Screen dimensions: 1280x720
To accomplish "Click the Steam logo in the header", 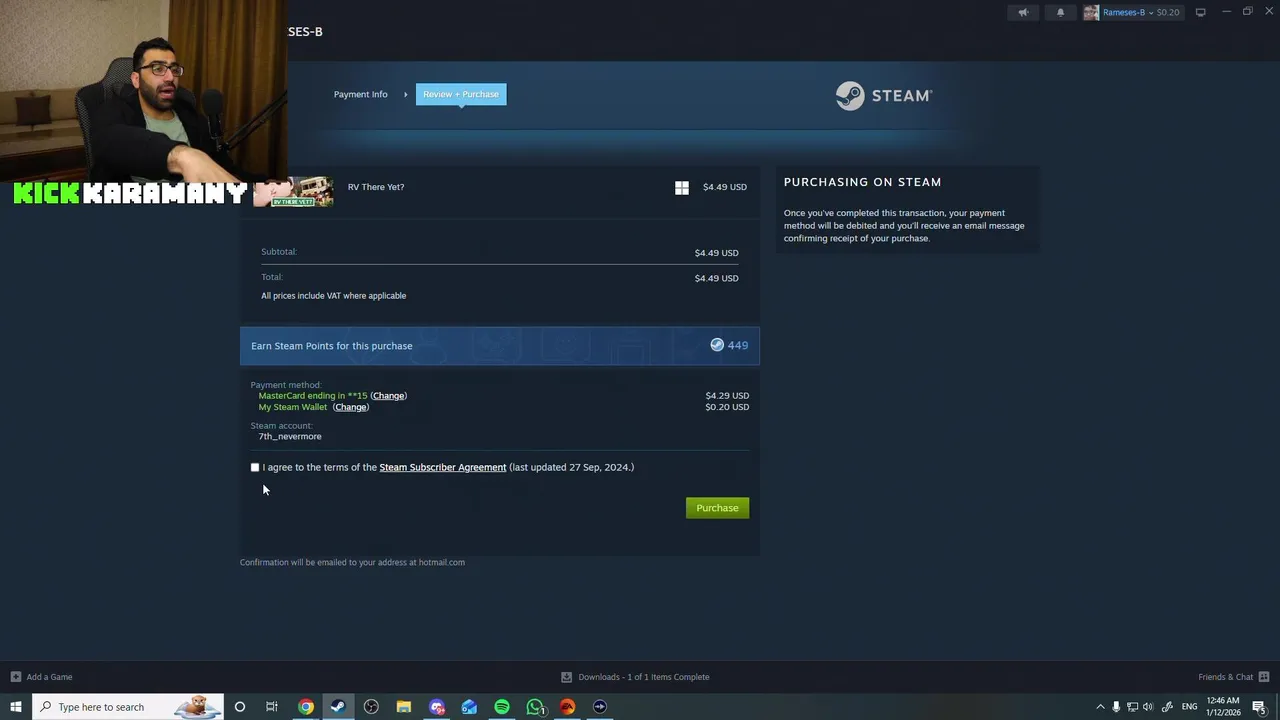I will 884,95.
